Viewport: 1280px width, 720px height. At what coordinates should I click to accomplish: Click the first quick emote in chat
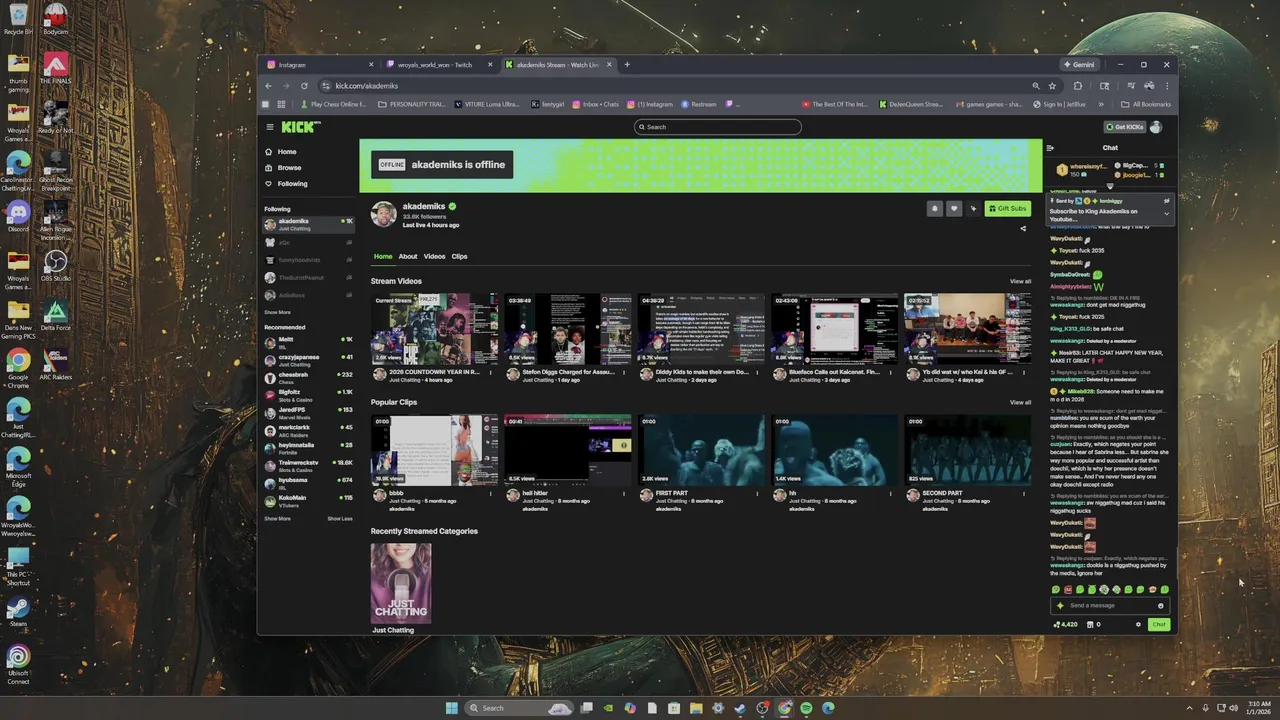click(x=1055, y=590)
